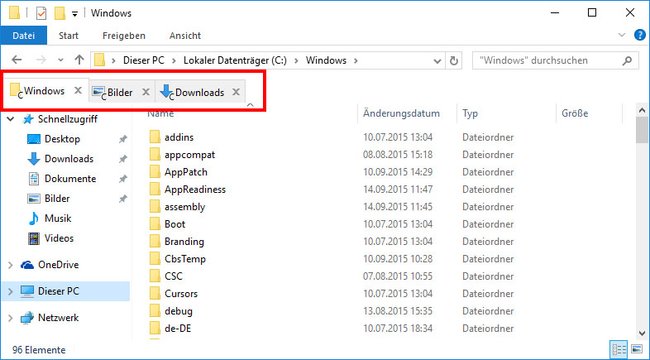Click the file list scrollbar up arrow
Screen dimensions: 650x360
642,111
